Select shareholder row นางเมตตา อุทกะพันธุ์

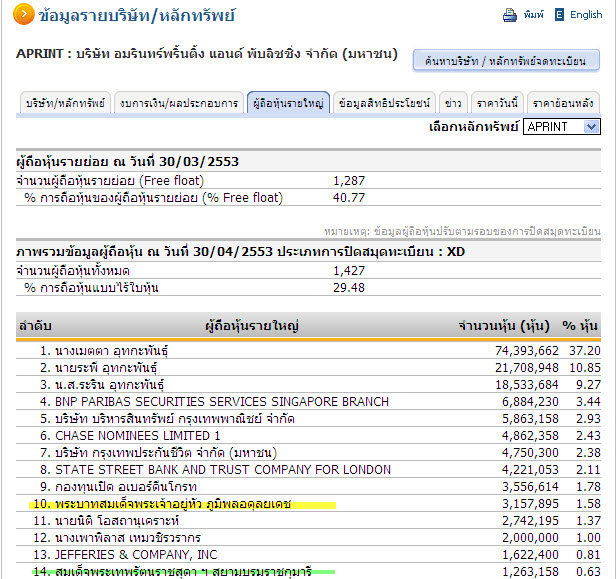point(308,350)
